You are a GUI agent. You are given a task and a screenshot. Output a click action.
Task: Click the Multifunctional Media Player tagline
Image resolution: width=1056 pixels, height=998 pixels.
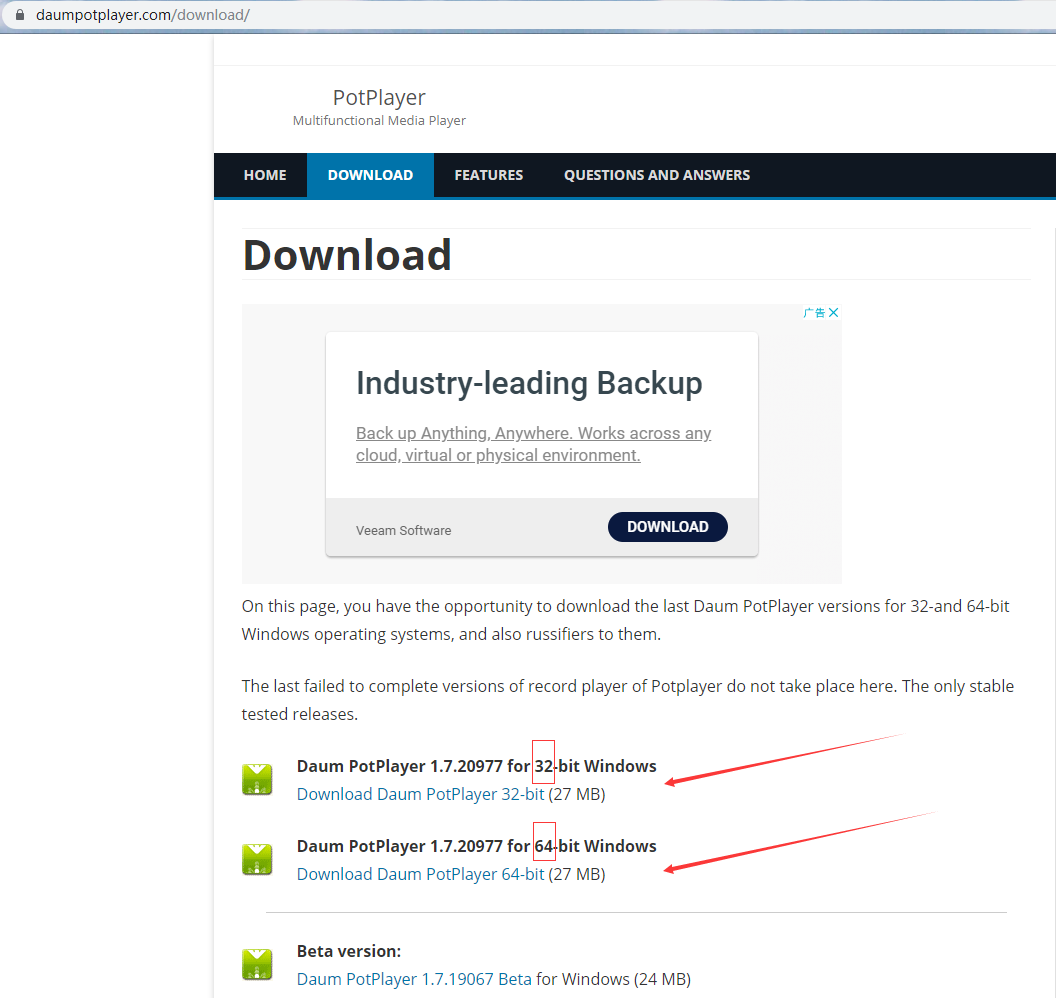click(x=379, y=121)
